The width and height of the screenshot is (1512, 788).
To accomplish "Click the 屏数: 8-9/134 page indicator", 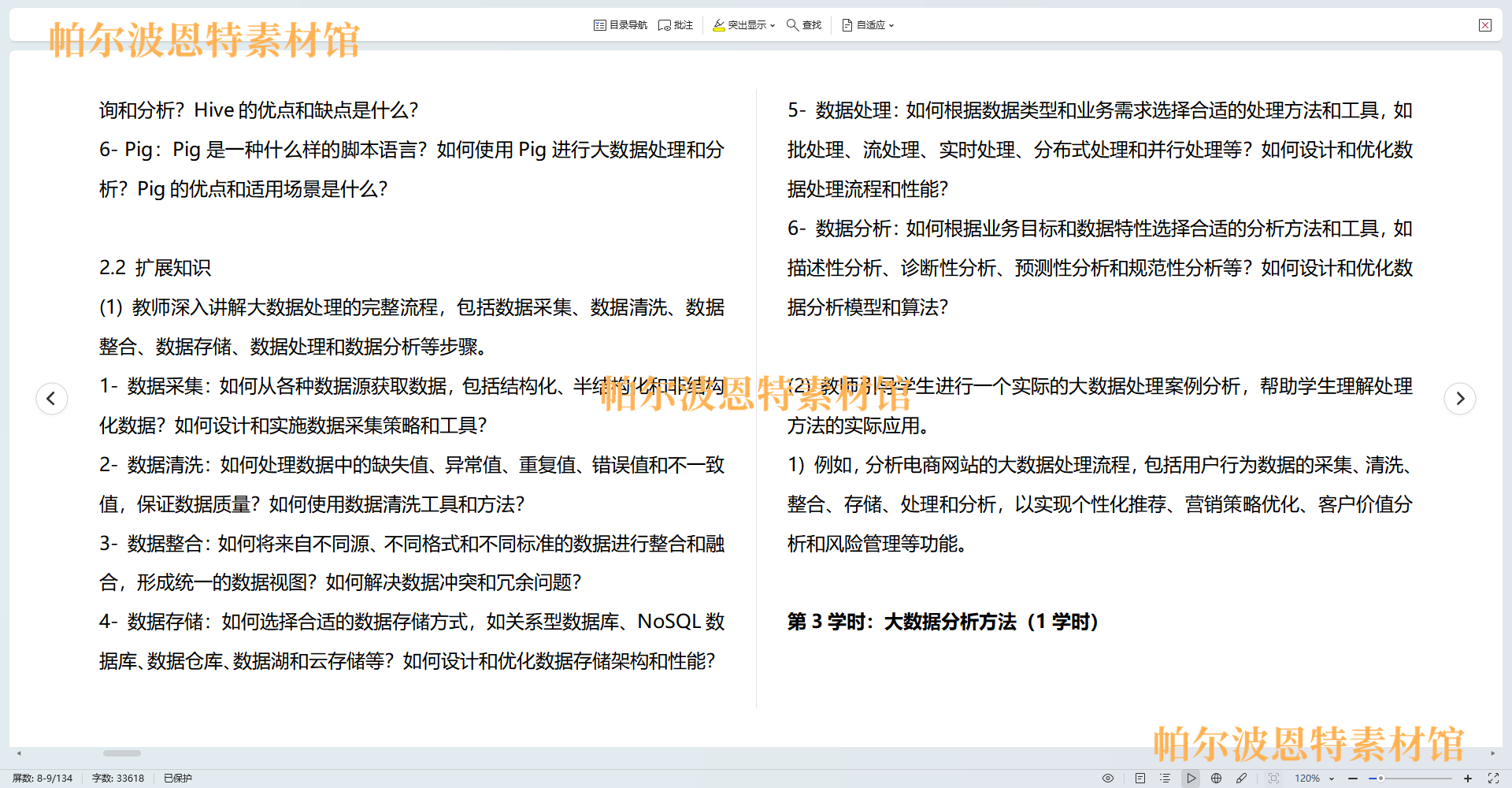I will pyautogui.click(x=43, y=778).
